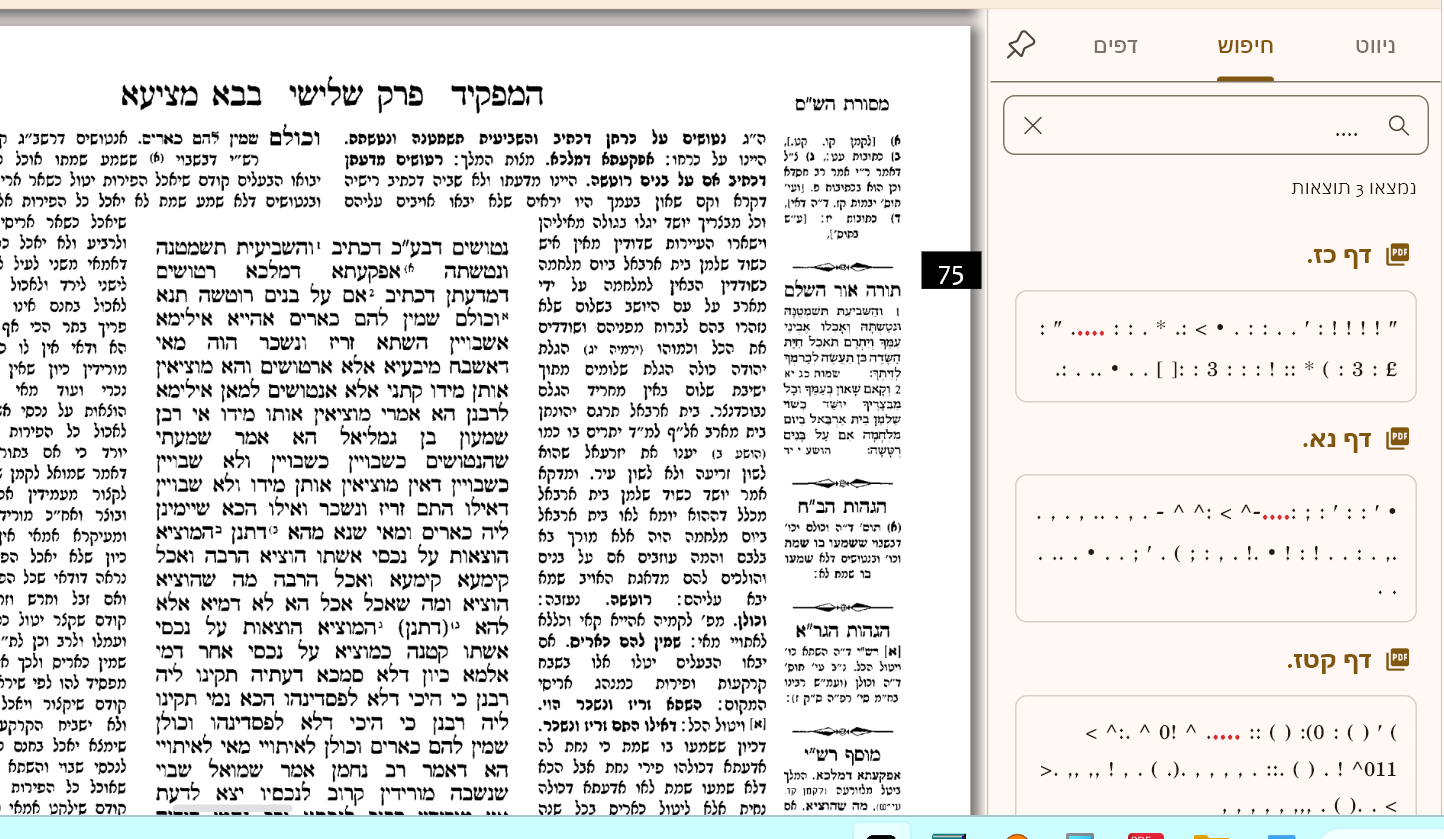The height and width of the screenshot is (839, 1444).
Task: Pin the side panel with the pushpin icon
Action: click(1021, 45)
